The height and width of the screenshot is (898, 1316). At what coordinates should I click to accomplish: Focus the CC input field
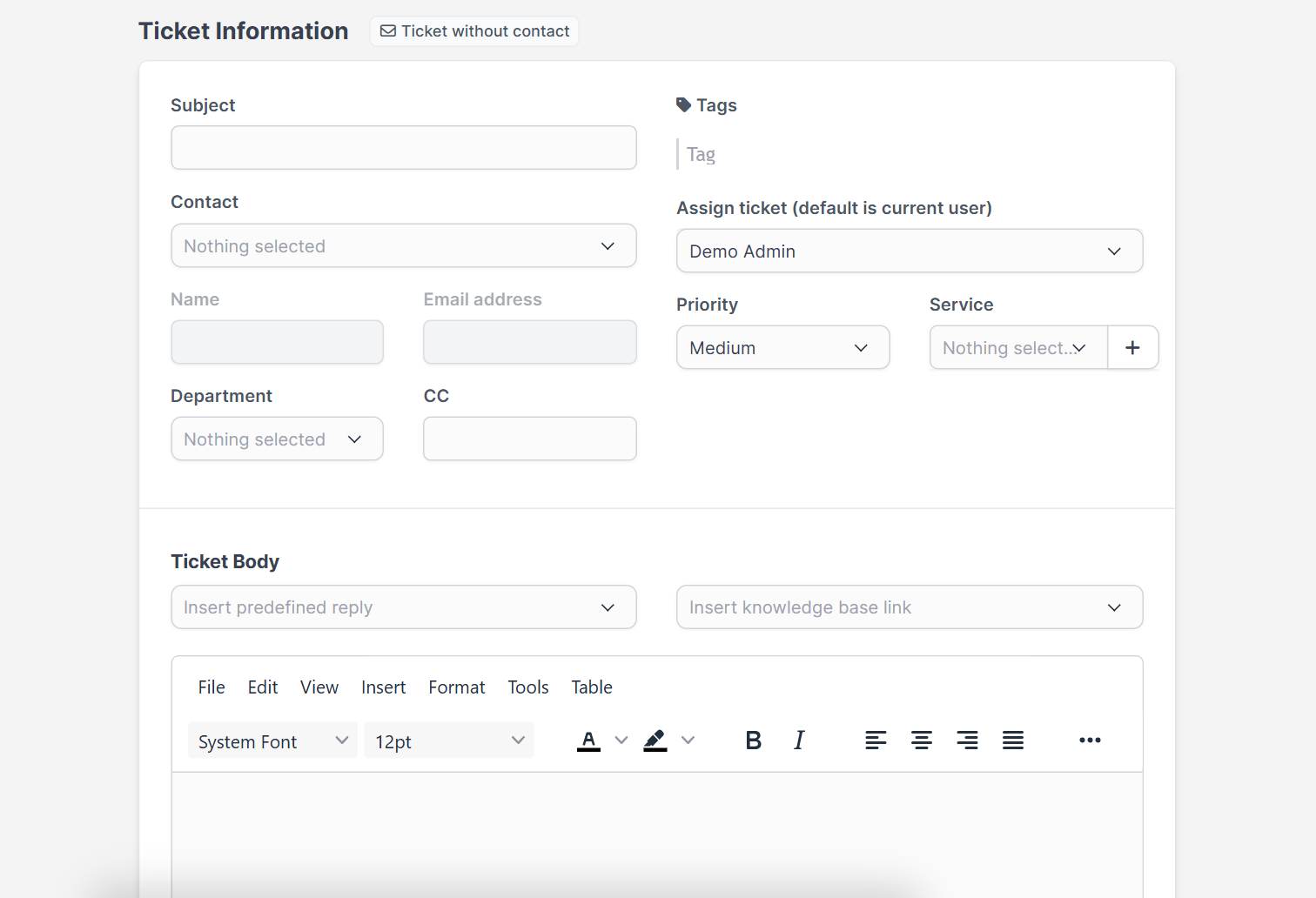click(x=530, y=439)
